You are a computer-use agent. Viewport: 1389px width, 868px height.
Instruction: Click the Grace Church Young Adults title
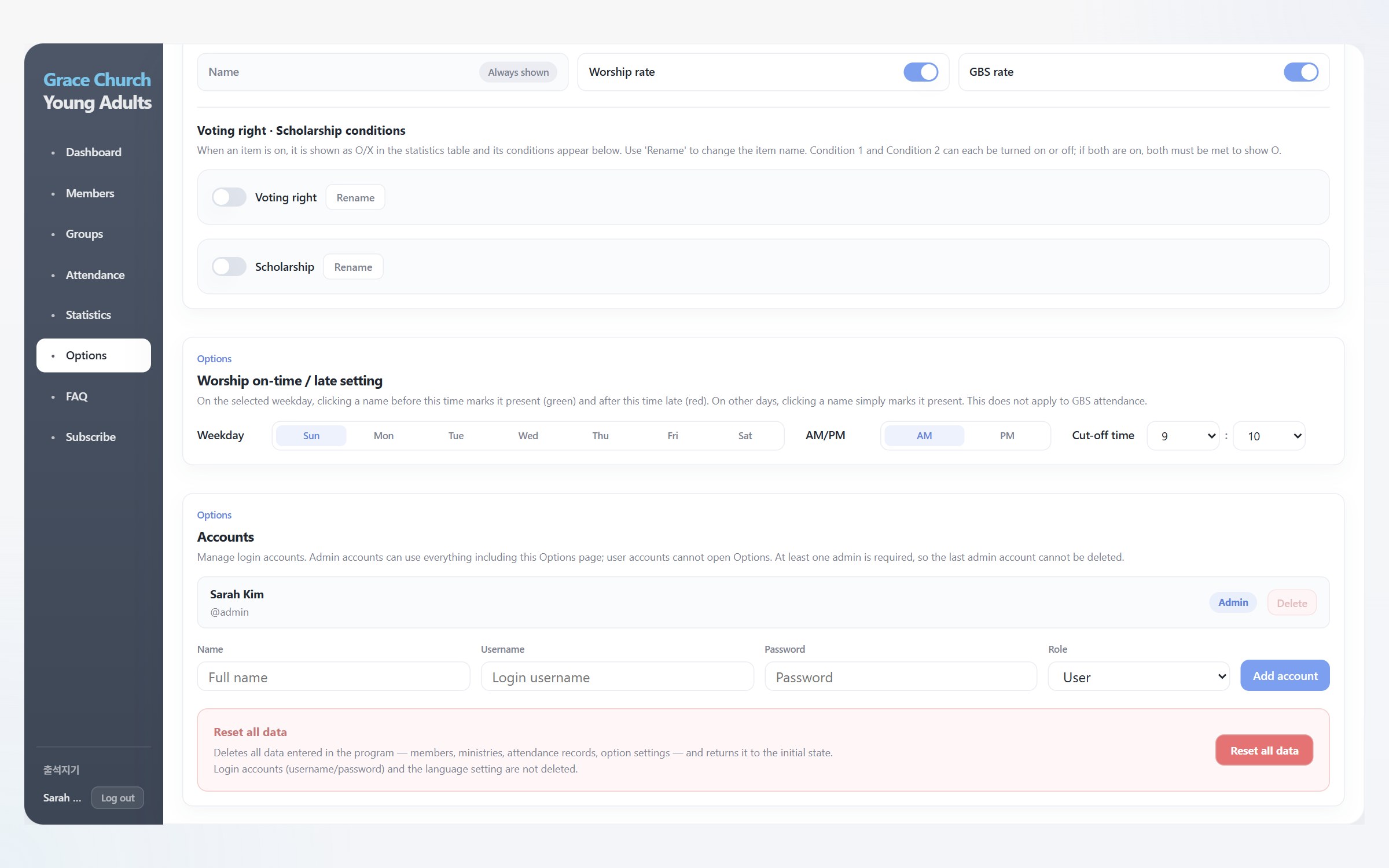click(97, 91)
